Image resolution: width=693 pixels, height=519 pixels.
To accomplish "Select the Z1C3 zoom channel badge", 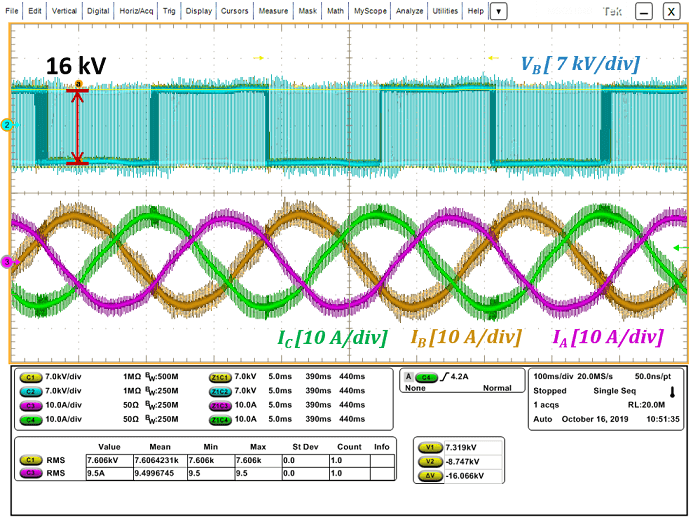I will pos(220,404).
